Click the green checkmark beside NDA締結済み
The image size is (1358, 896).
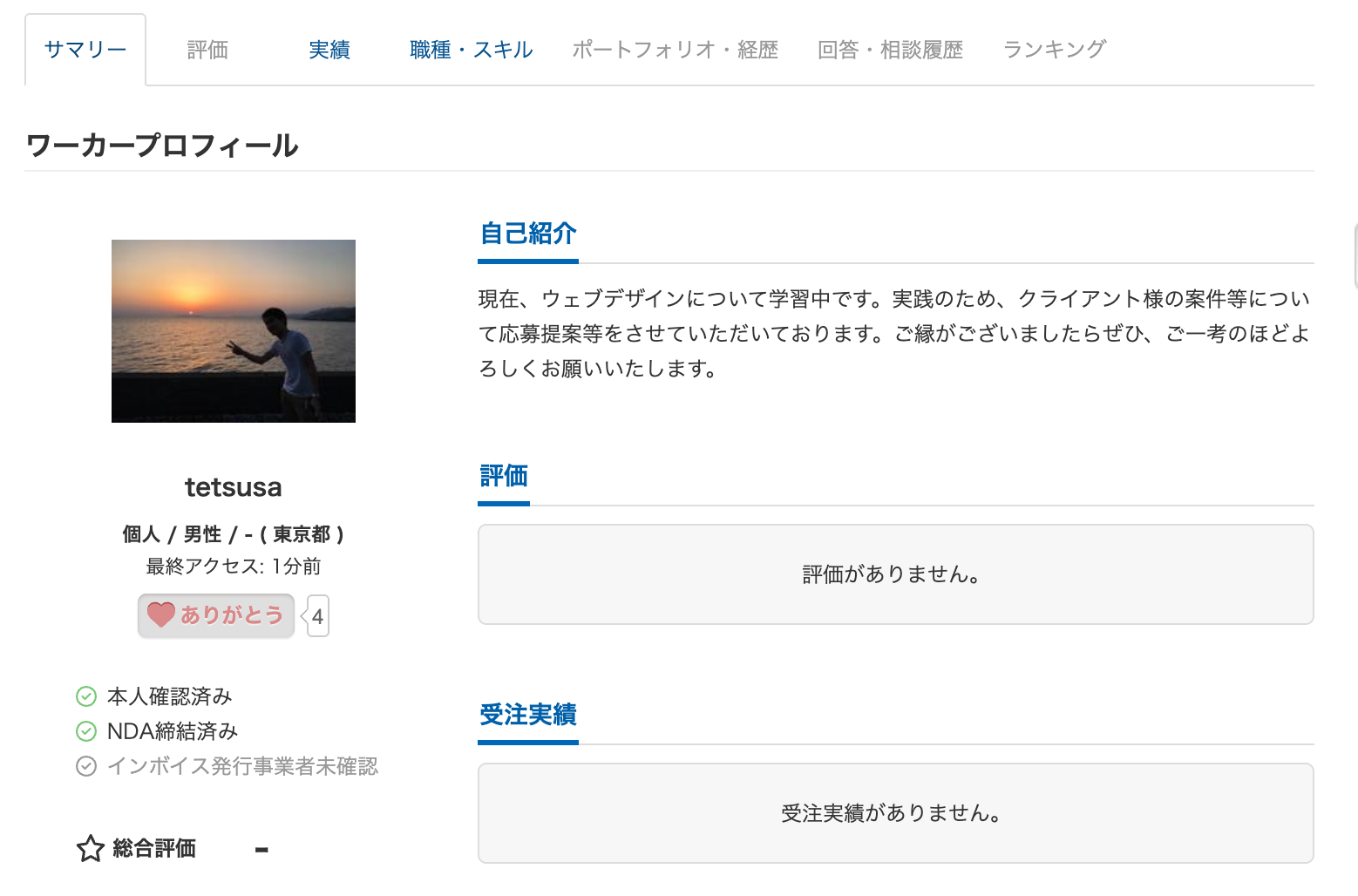point(86,731)
